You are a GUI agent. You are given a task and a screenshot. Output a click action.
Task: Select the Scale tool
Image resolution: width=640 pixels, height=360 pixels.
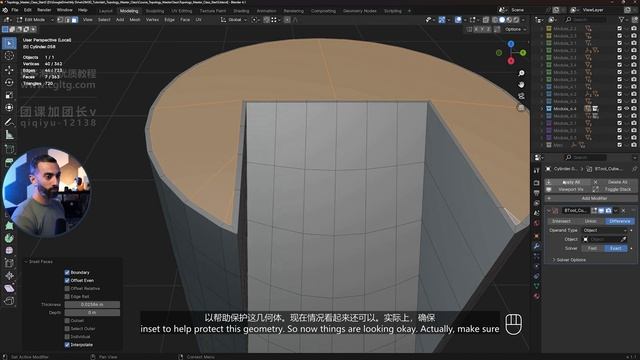(9, 95)
